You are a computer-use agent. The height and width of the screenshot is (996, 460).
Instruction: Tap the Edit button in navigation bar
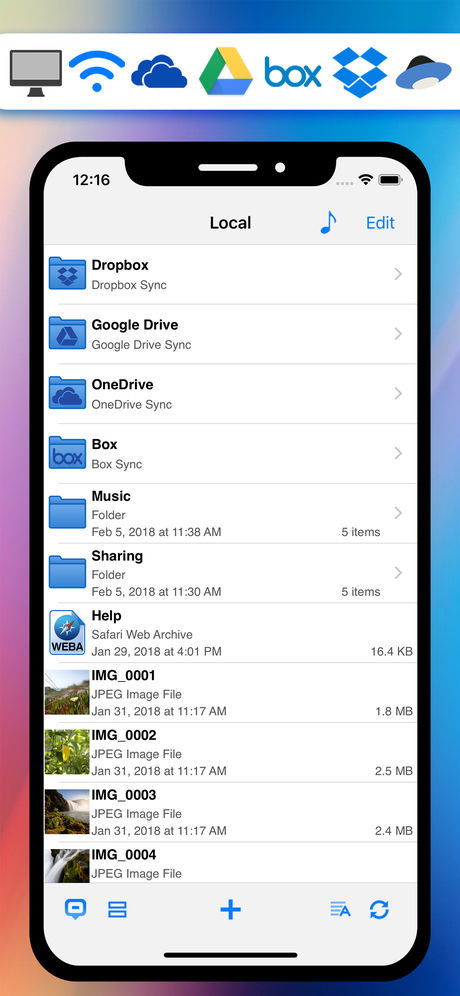pos(381,223)
